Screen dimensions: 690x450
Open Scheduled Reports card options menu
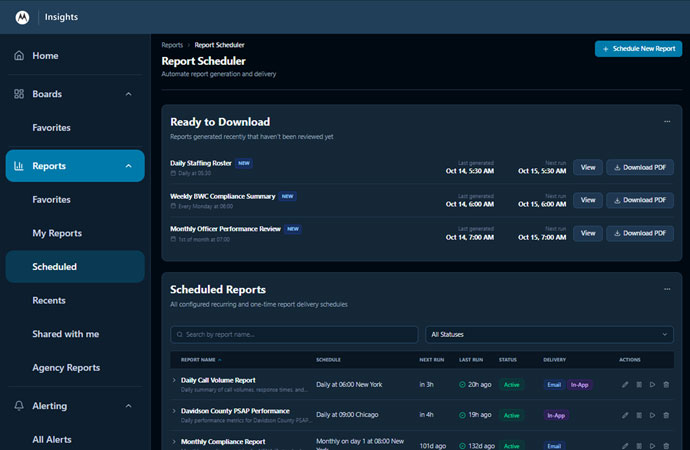(x=667, y=289)
